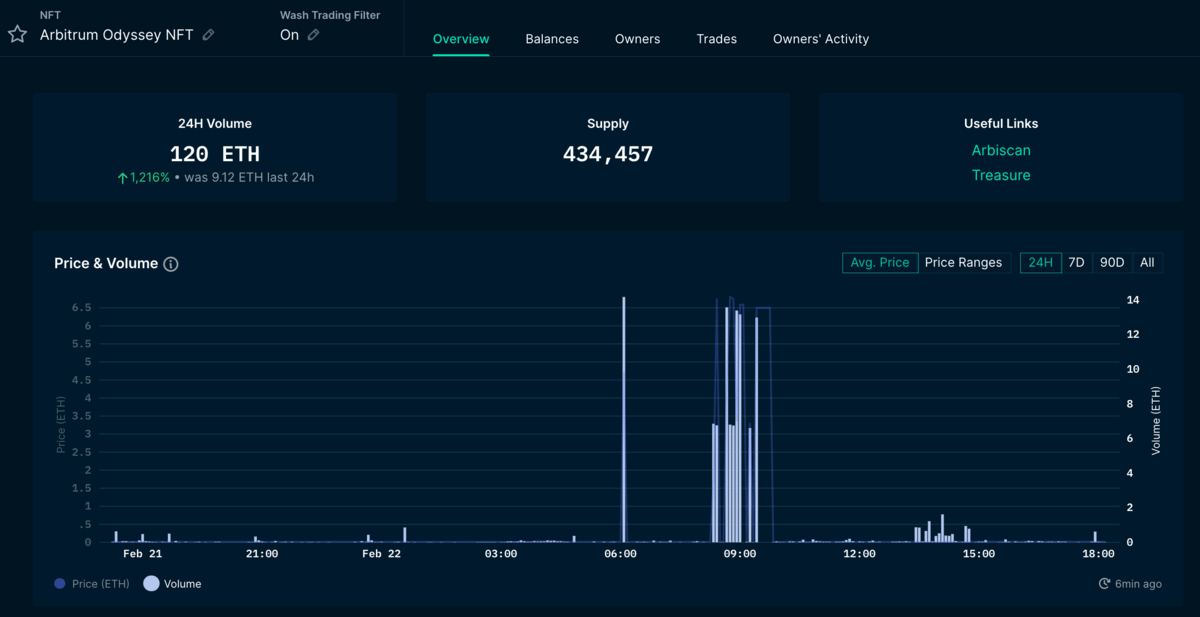This screenshot has height=617, width=1200.
Task: Click the refresh clock icon near 6min ago
Action: coord(1104,584)
